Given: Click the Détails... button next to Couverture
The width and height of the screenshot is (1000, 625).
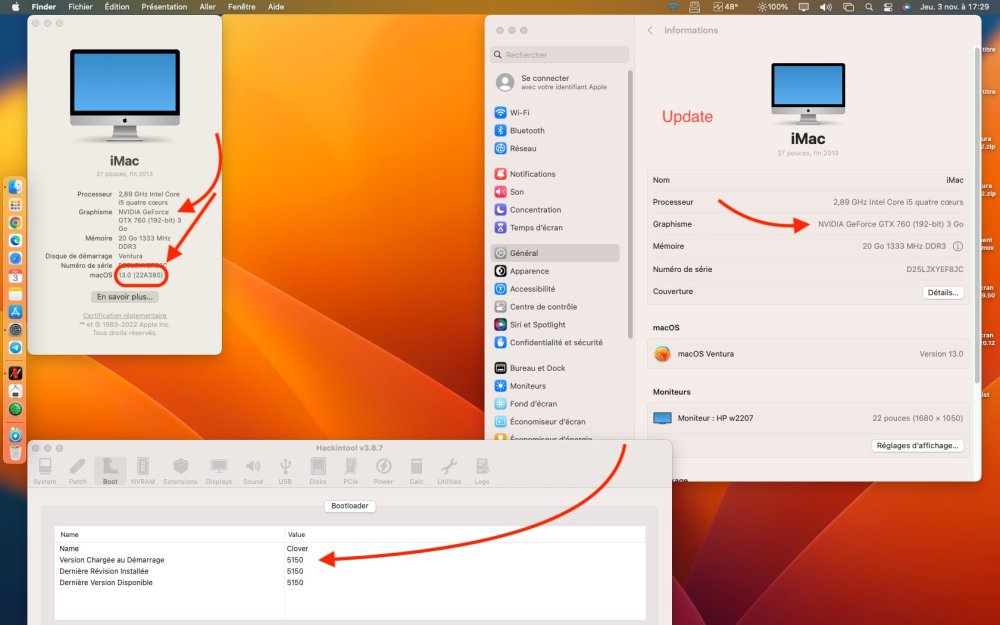Looking at the screenshot, I should [x=943, y=292].
